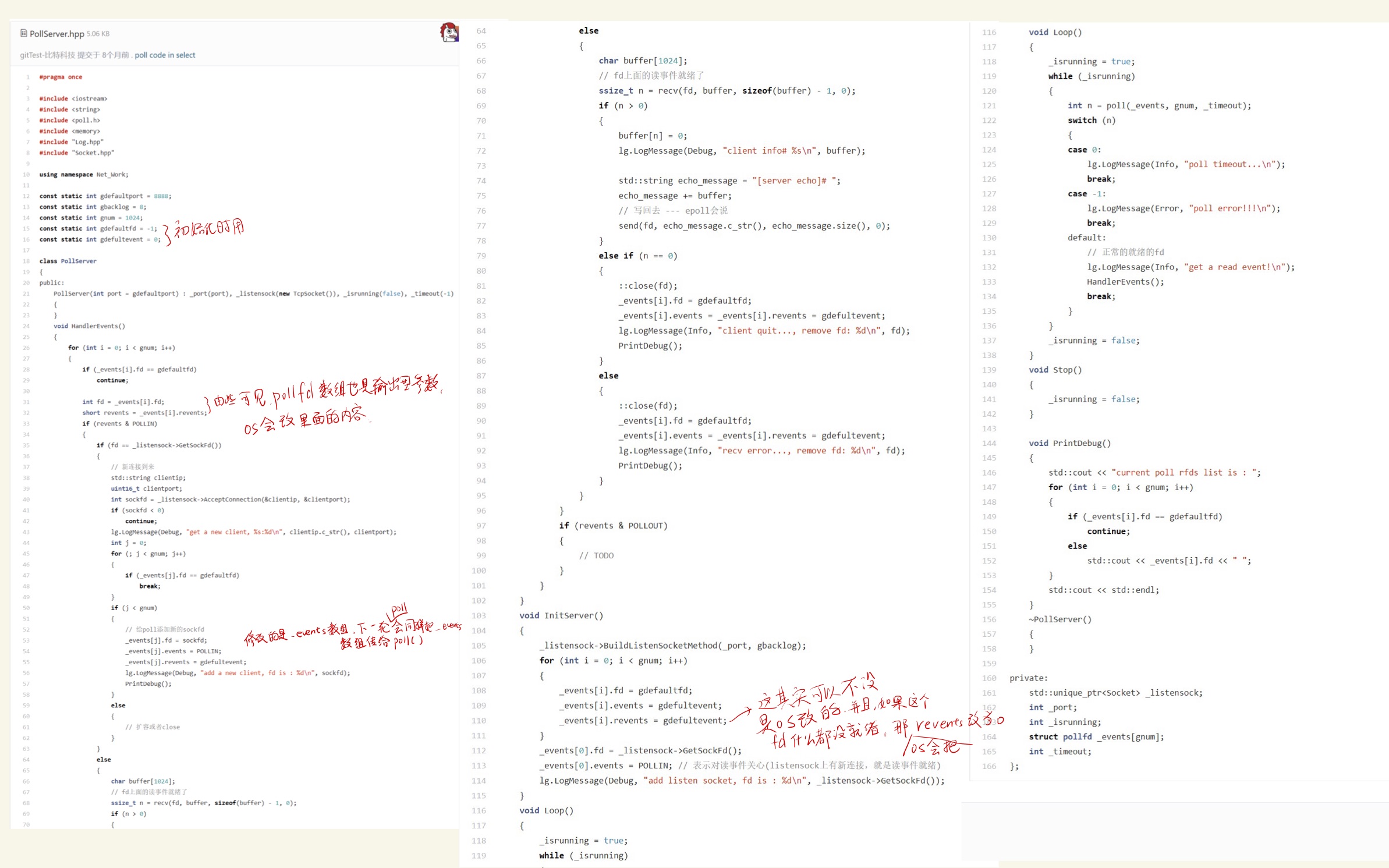Image resolution: width=1389 pixels, height=868 pixels.
Task: Click line number 121 at the poll() call
Action: (x=989, y=105)
